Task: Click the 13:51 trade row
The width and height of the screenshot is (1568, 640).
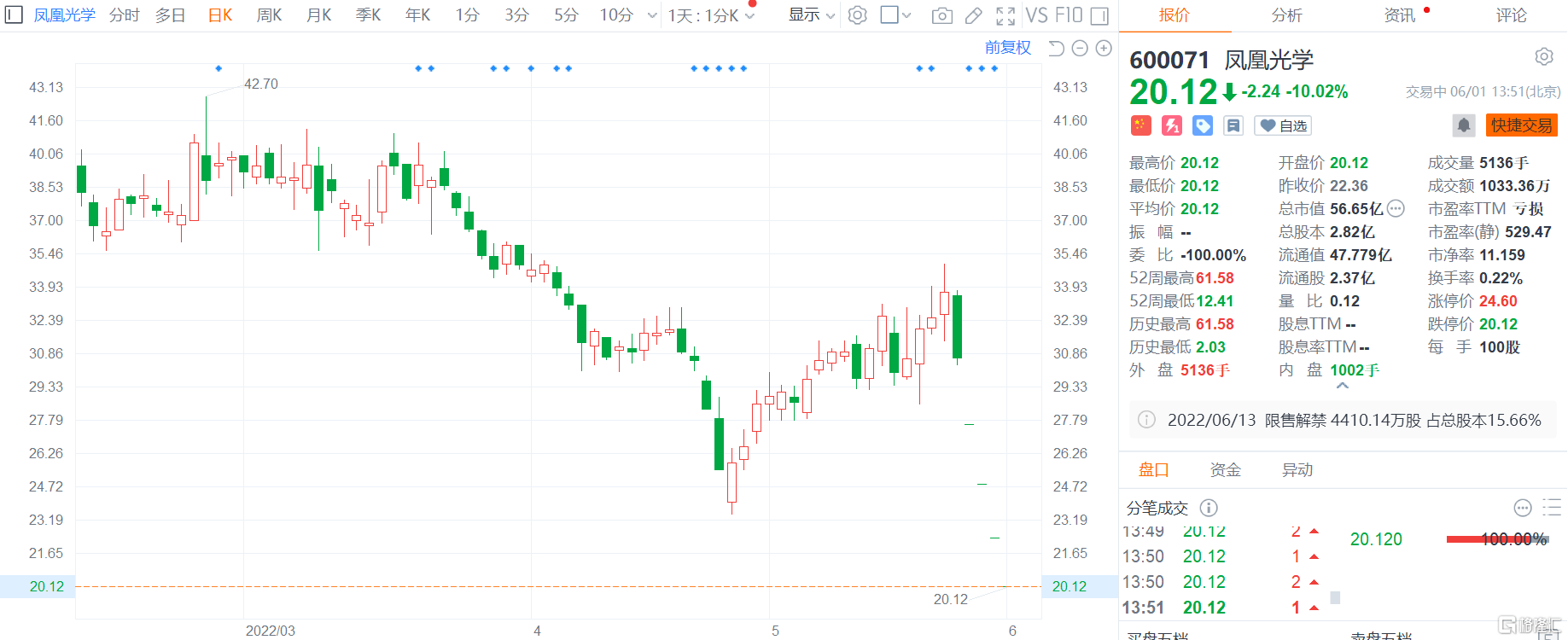Action: [x=1222, y=608]
